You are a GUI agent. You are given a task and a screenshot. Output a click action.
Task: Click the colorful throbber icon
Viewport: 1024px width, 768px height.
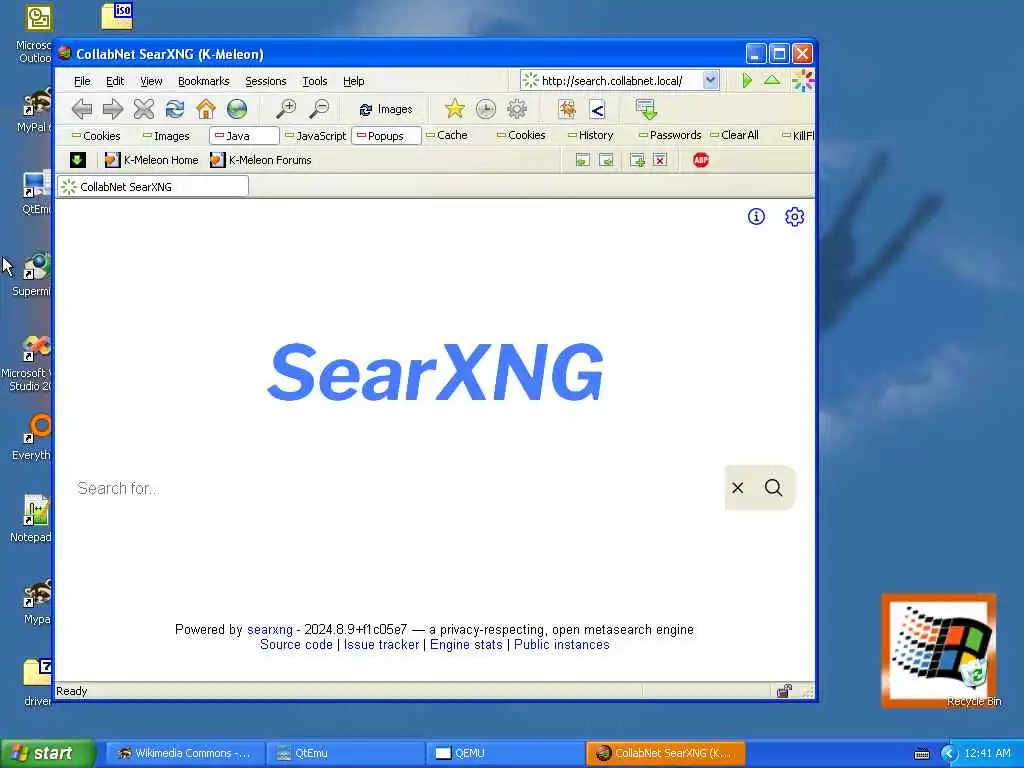(x=803, y=81)
